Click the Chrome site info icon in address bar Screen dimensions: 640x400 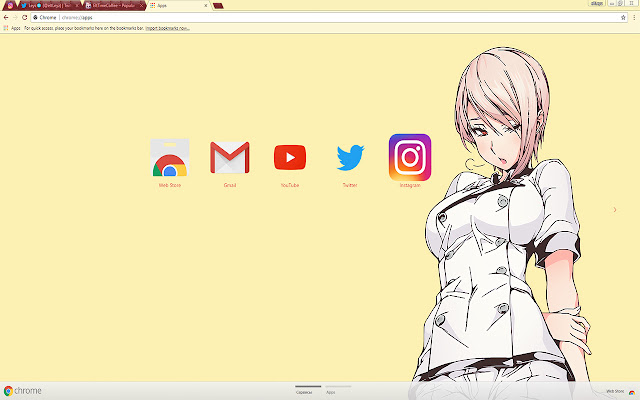click(36, 18)
